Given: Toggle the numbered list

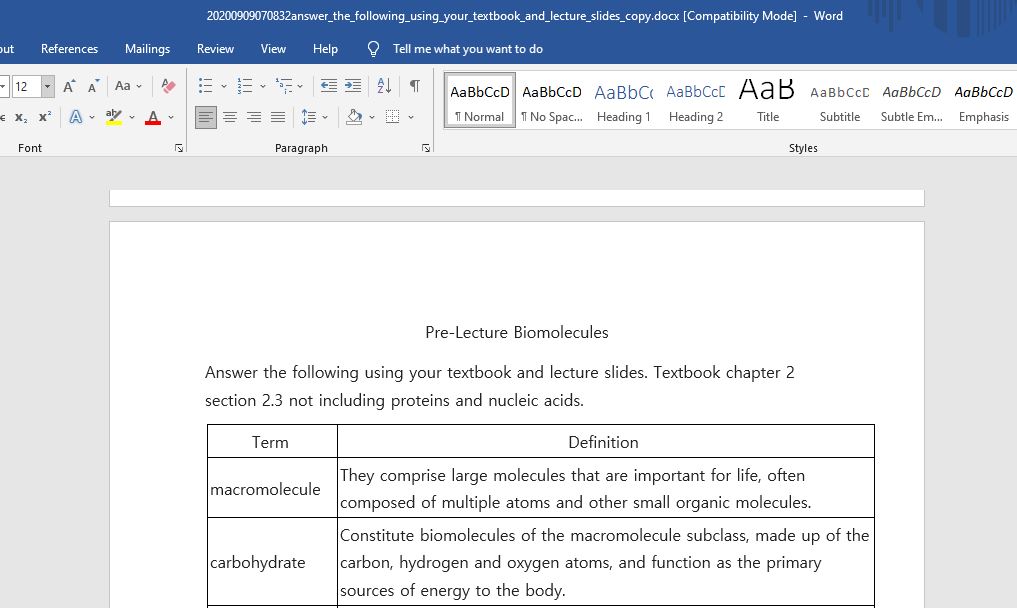Looking at the screenshot, I should 245,86.
